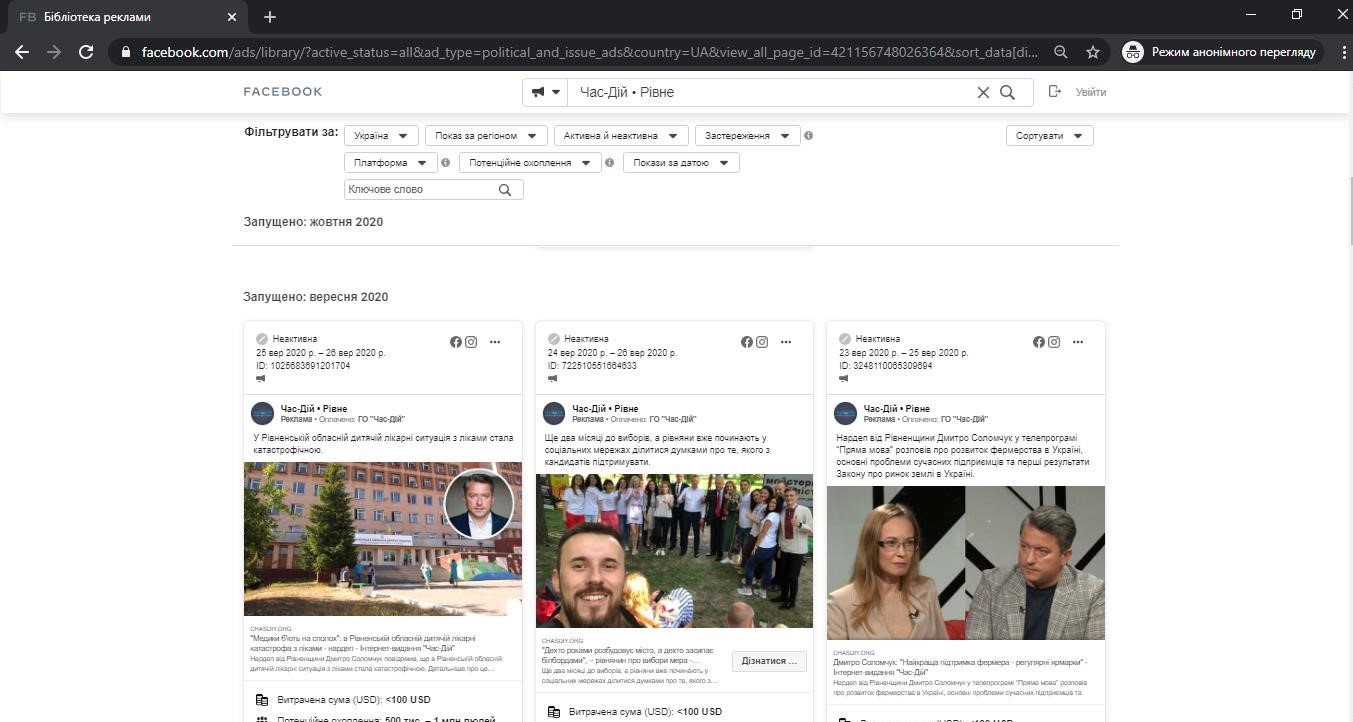The height and width of the screenshot is (722, 1353).
Task: Open the hospital building ad image
Action: (383, 539)
